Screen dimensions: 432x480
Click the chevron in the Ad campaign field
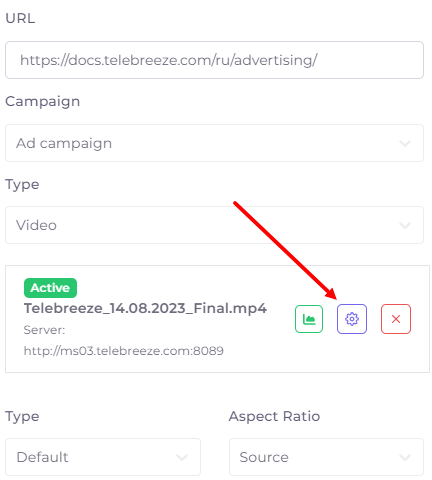point(405,143)
